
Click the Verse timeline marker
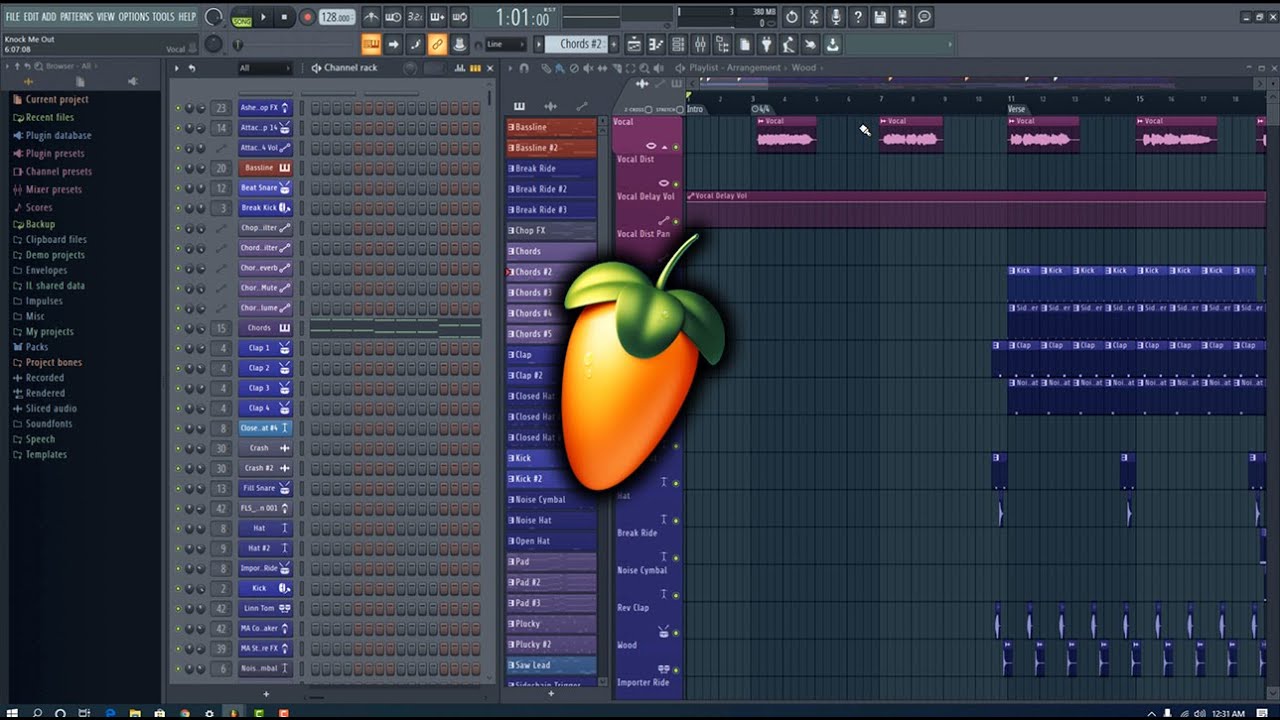click(x=1016, y=109)
